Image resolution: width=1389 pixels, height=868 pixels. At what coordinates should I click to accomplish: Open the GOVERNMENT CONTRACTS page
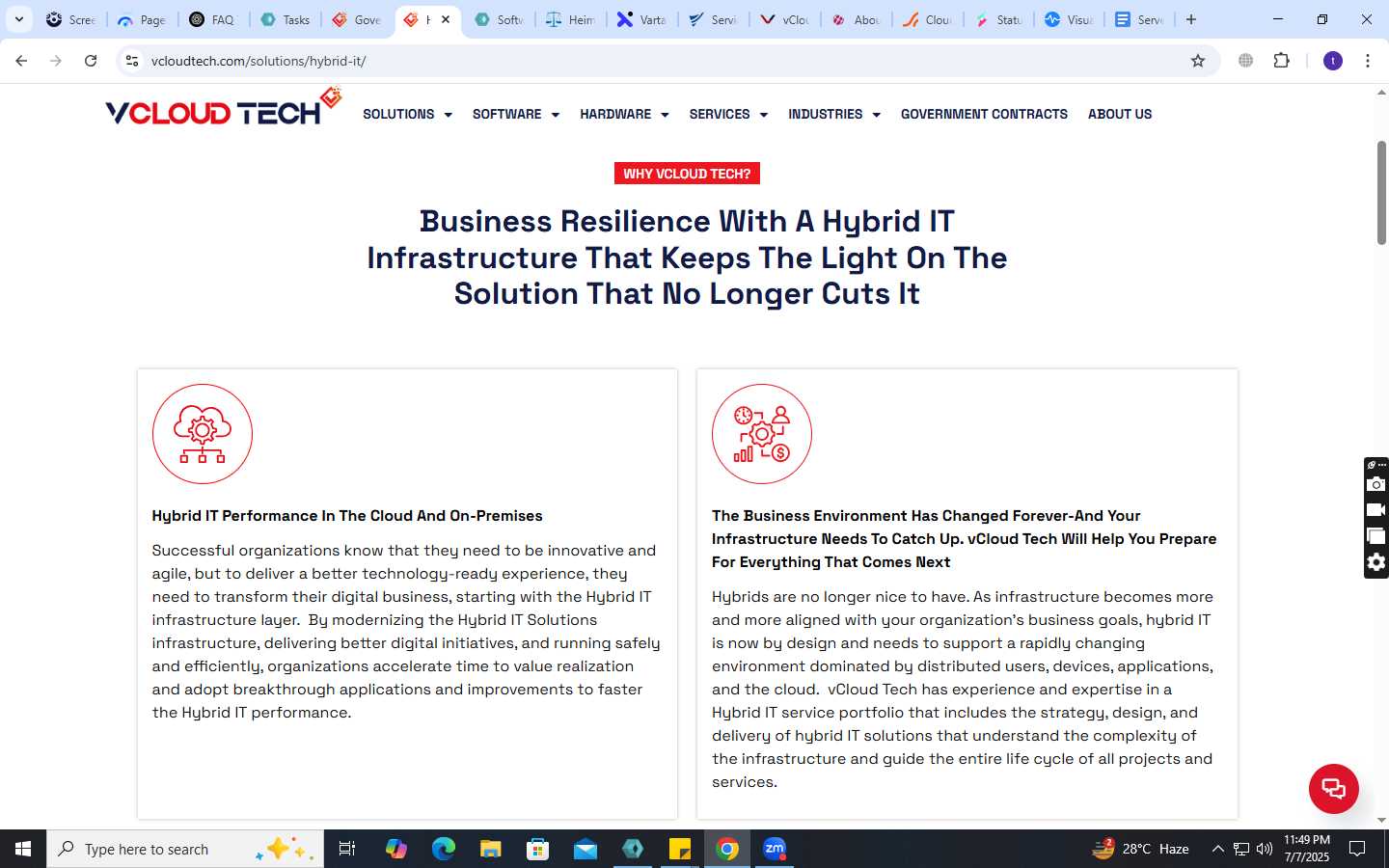(x=984, y=114)
